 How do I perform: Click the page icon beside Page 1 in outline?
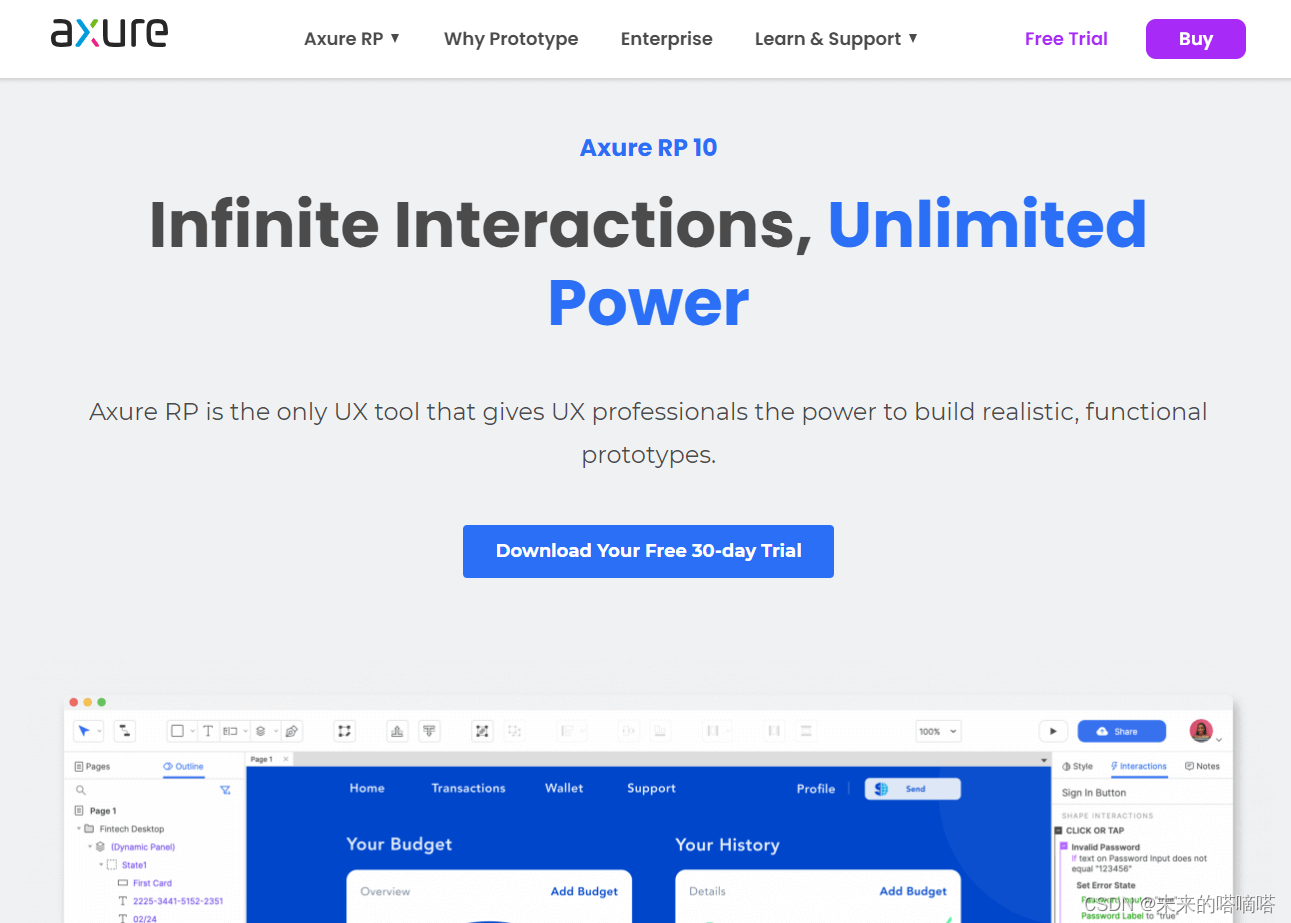pyautogui.click(x=79, y=811)
